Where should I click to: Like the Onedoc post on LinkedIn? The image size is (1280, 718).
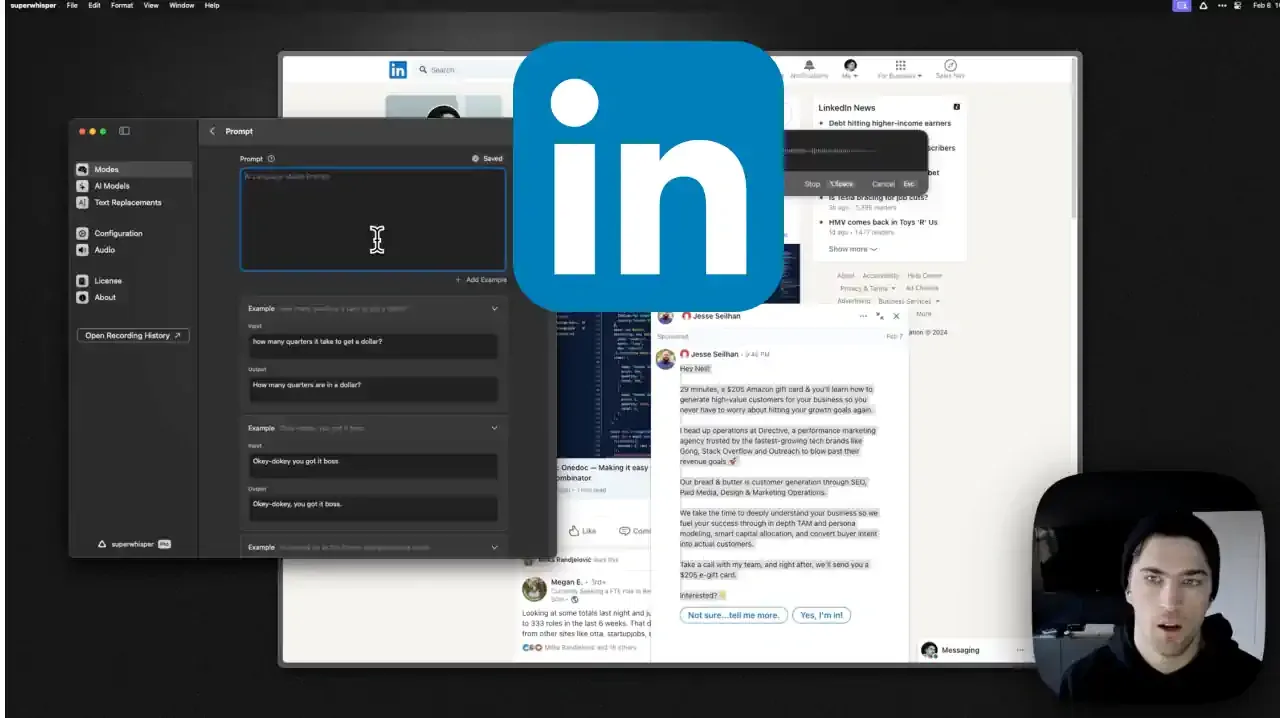(x=582, y=531)
